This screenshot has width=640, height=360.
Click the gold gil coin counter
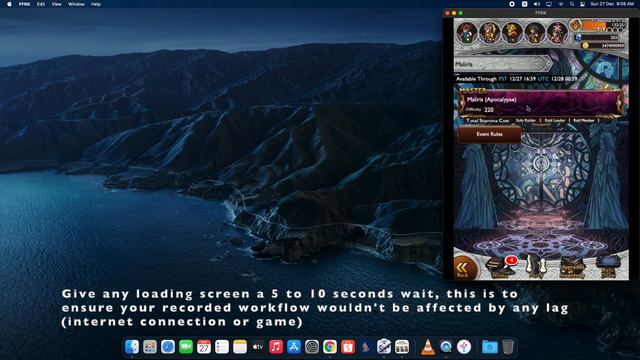604,45
